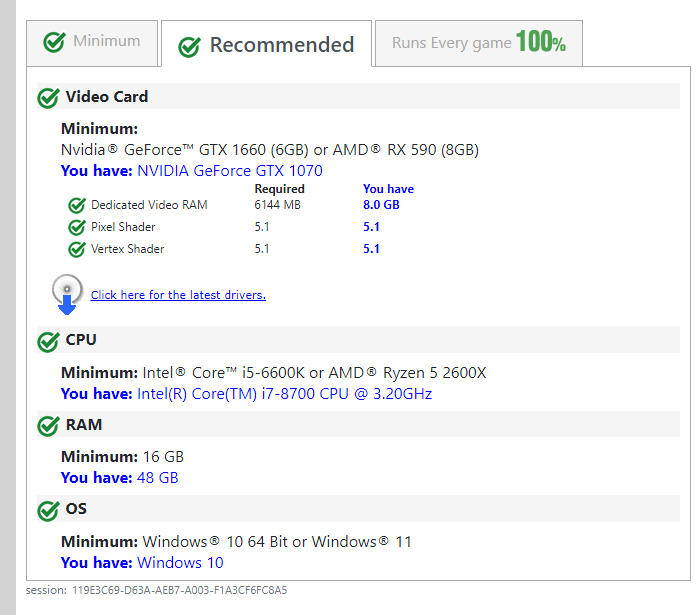Viewport: 699px width, 615px height.
Task: Click the Video Card section header
Action: click(107, 97)
